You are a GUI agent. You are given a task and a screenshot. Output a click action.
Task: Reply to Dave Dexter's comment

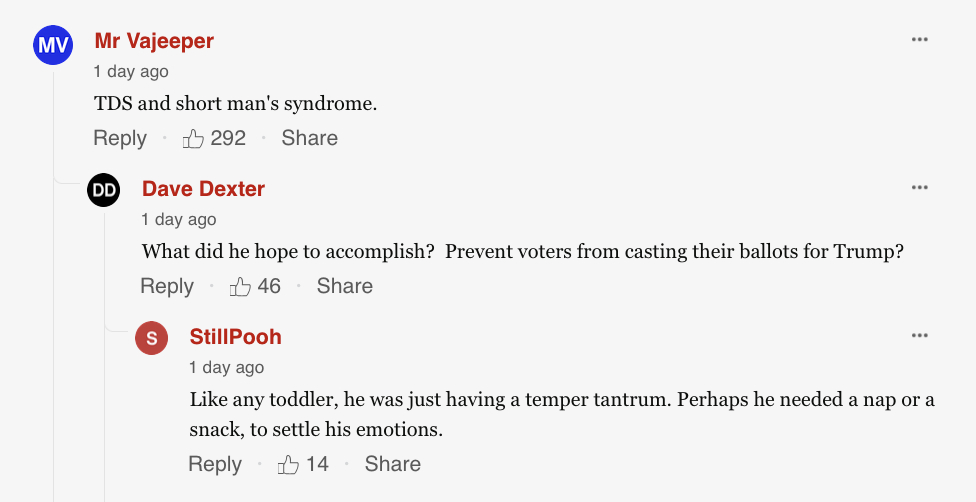click(x=167, y=286)
